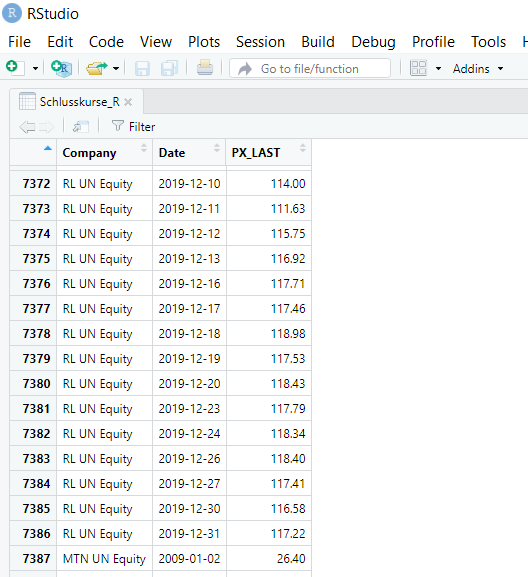Click the date cell 2019-12-31
Viewport: 528px width, 577px height.
click(x=189, y=534)
